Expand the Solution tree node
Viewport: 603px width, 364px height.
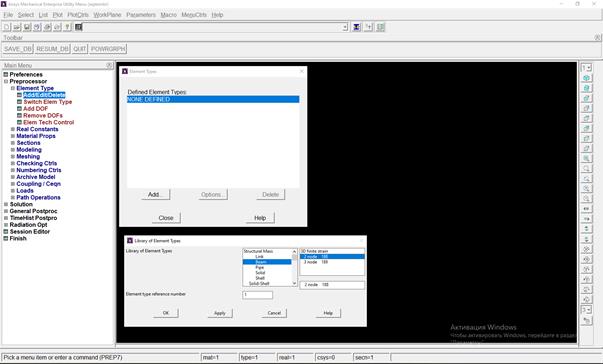tap(6, 204)
